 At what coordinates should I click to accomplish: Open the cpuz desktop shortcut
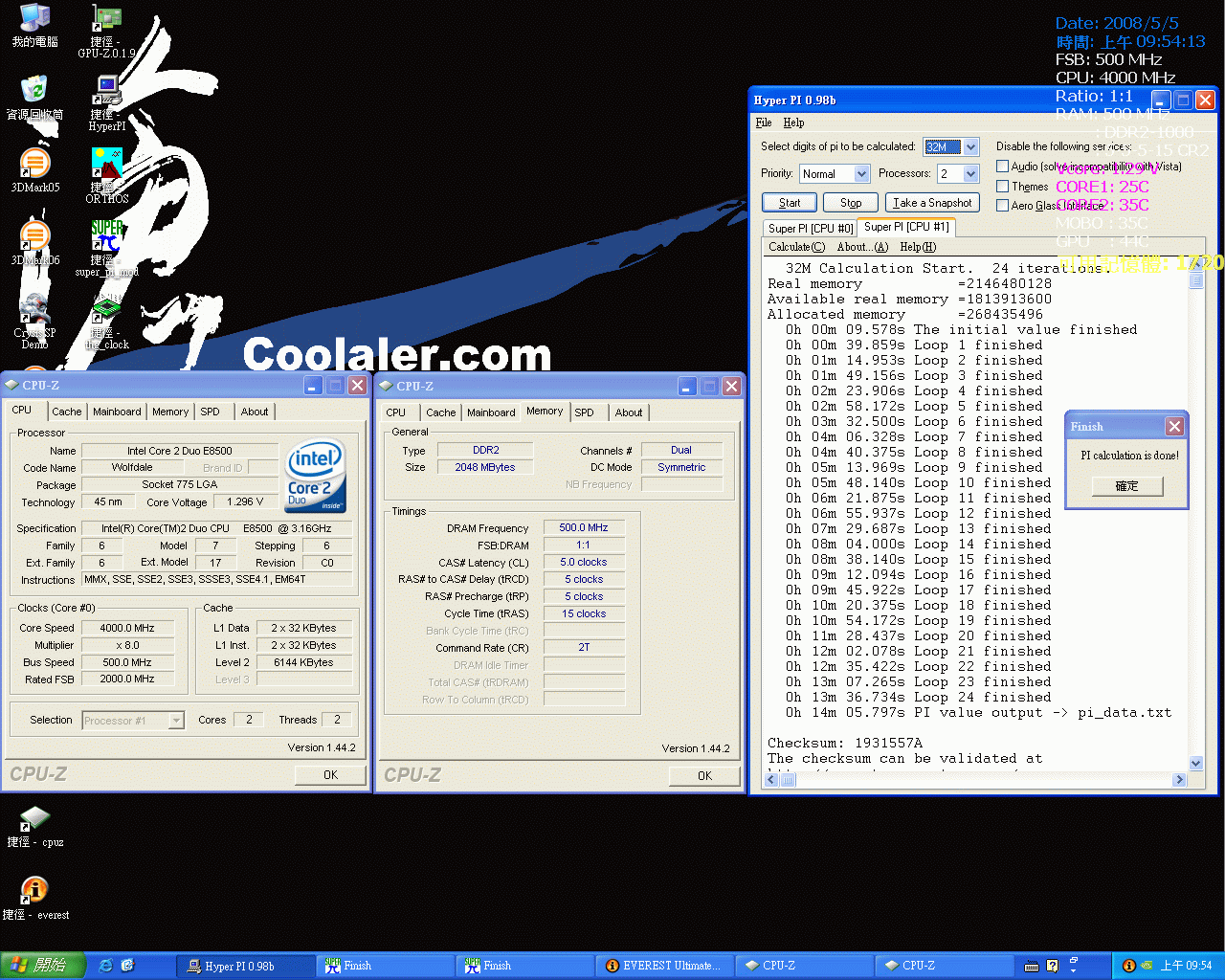click(34, 827)
